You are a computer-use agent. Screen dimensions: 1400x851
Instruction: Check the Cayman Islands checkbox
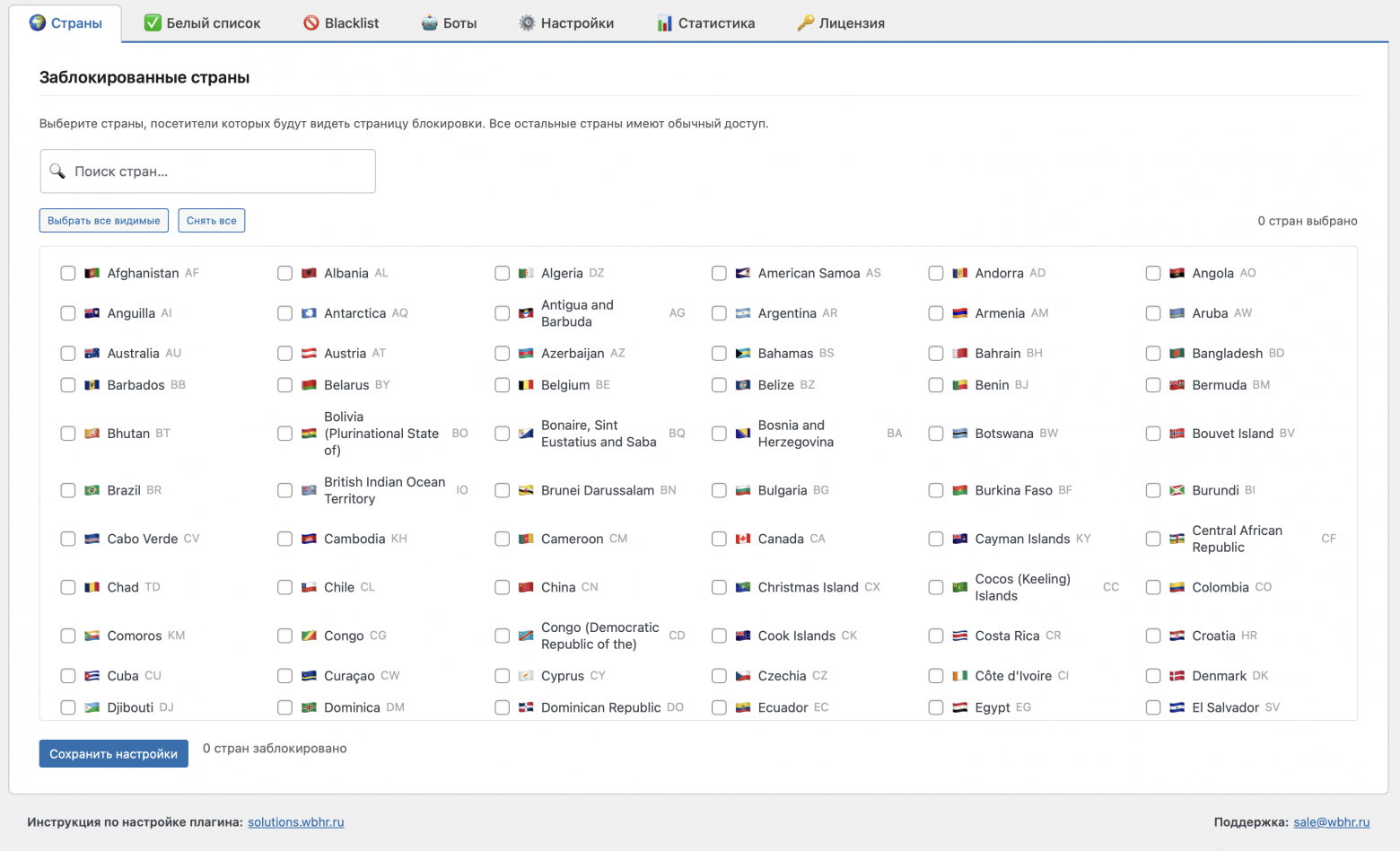(x=936, y=539)
